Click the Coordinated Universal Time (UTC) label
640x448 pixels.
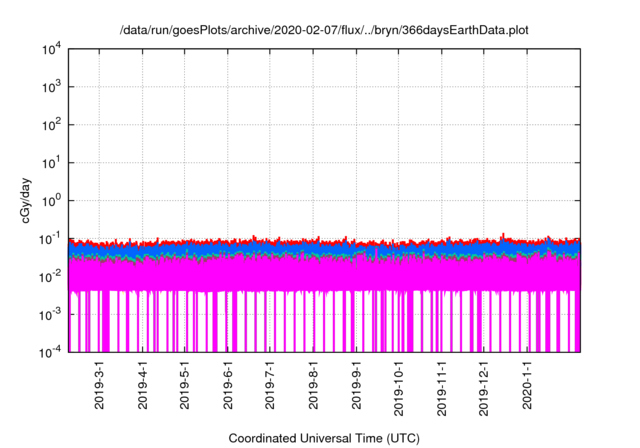(325, 438)
